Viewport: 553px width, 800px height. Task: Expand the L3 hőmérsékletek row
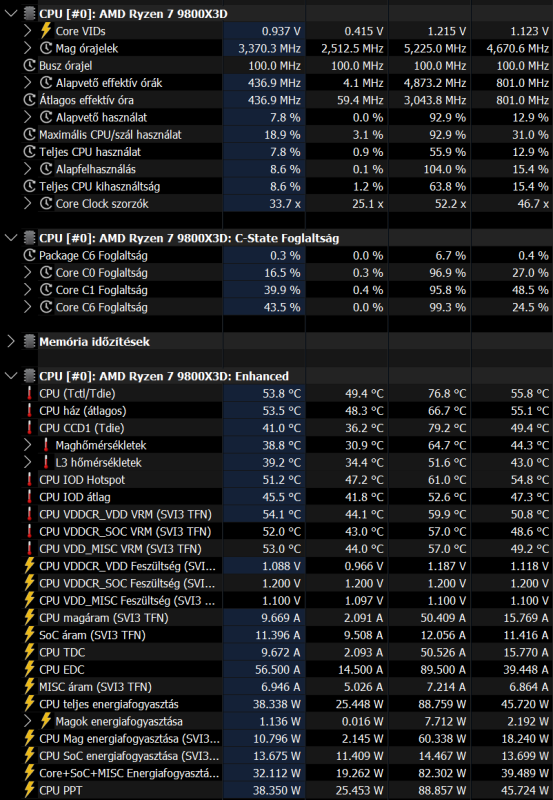coord(28,463)
